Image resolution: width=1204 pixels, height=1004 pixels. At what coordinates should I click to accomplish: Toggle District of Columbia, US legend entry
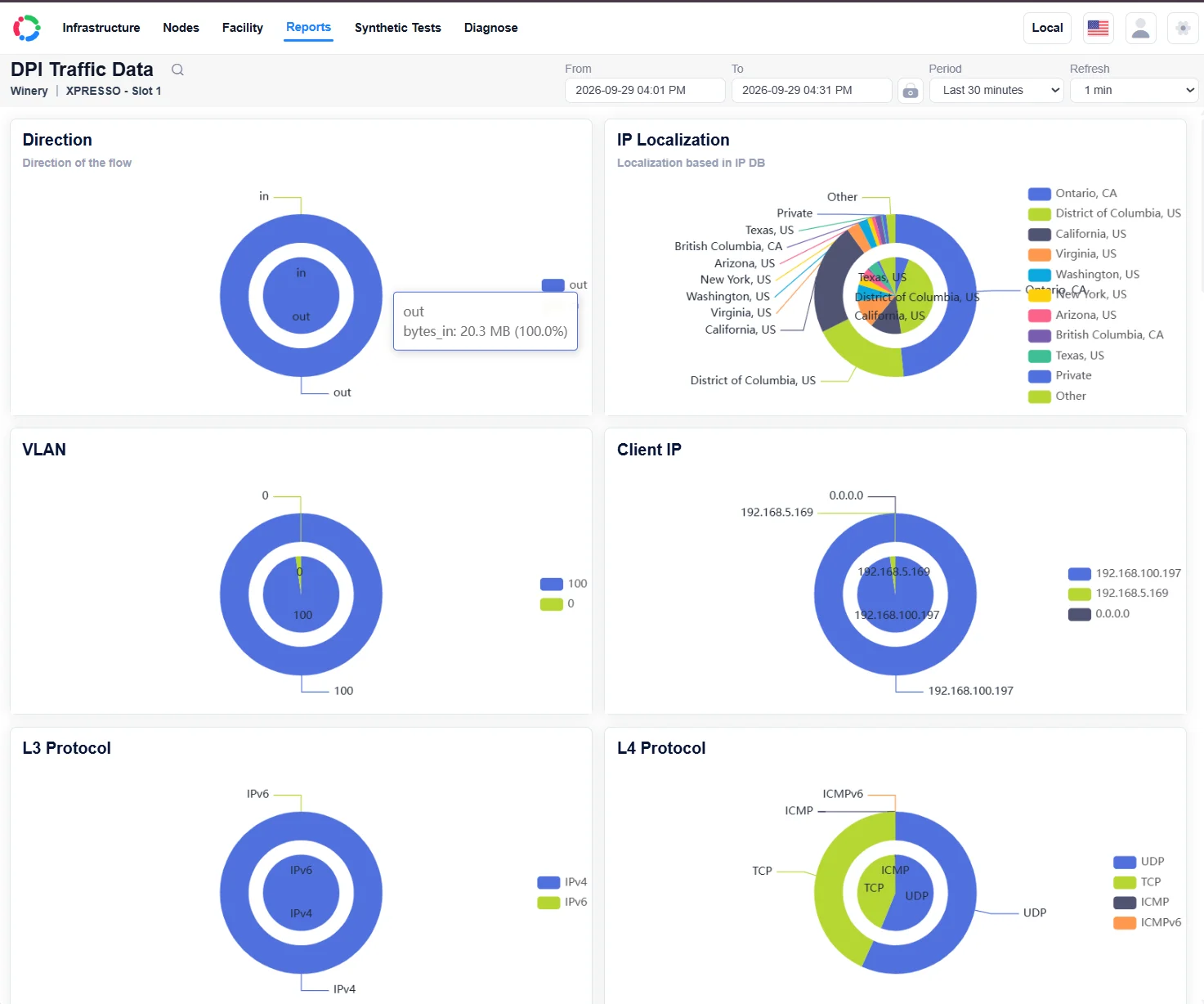(x=1104, y=213)
